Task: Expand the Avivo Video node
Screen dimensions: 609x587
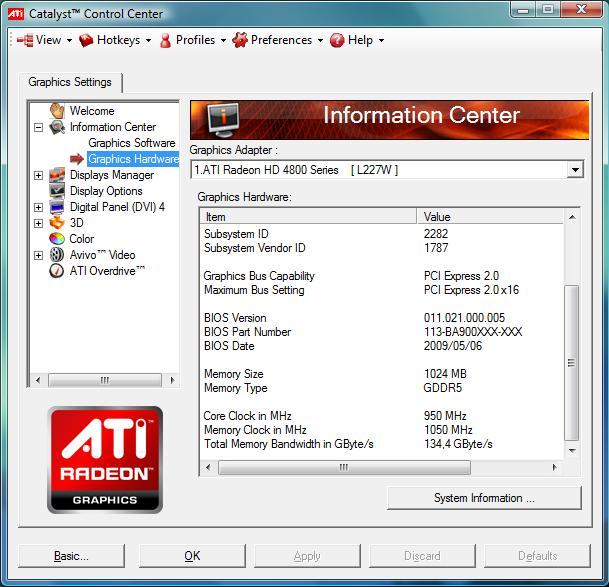Action: [x=38, y=255]
